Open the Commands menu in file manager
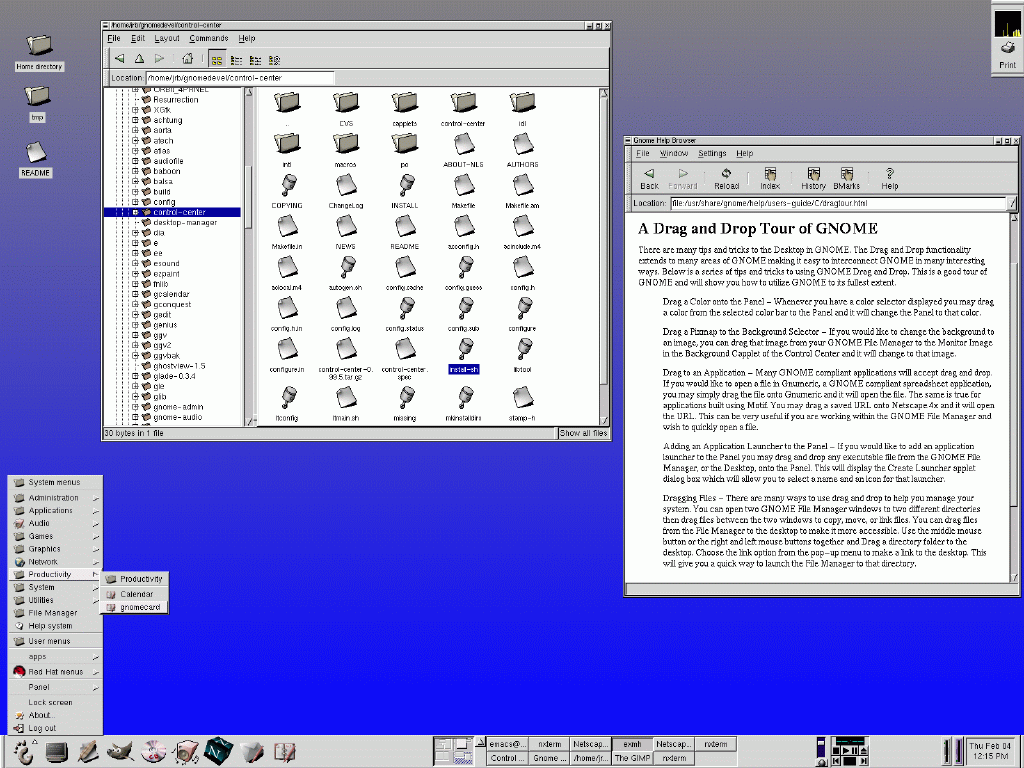The image size is (1024, 768). [209, 38]
